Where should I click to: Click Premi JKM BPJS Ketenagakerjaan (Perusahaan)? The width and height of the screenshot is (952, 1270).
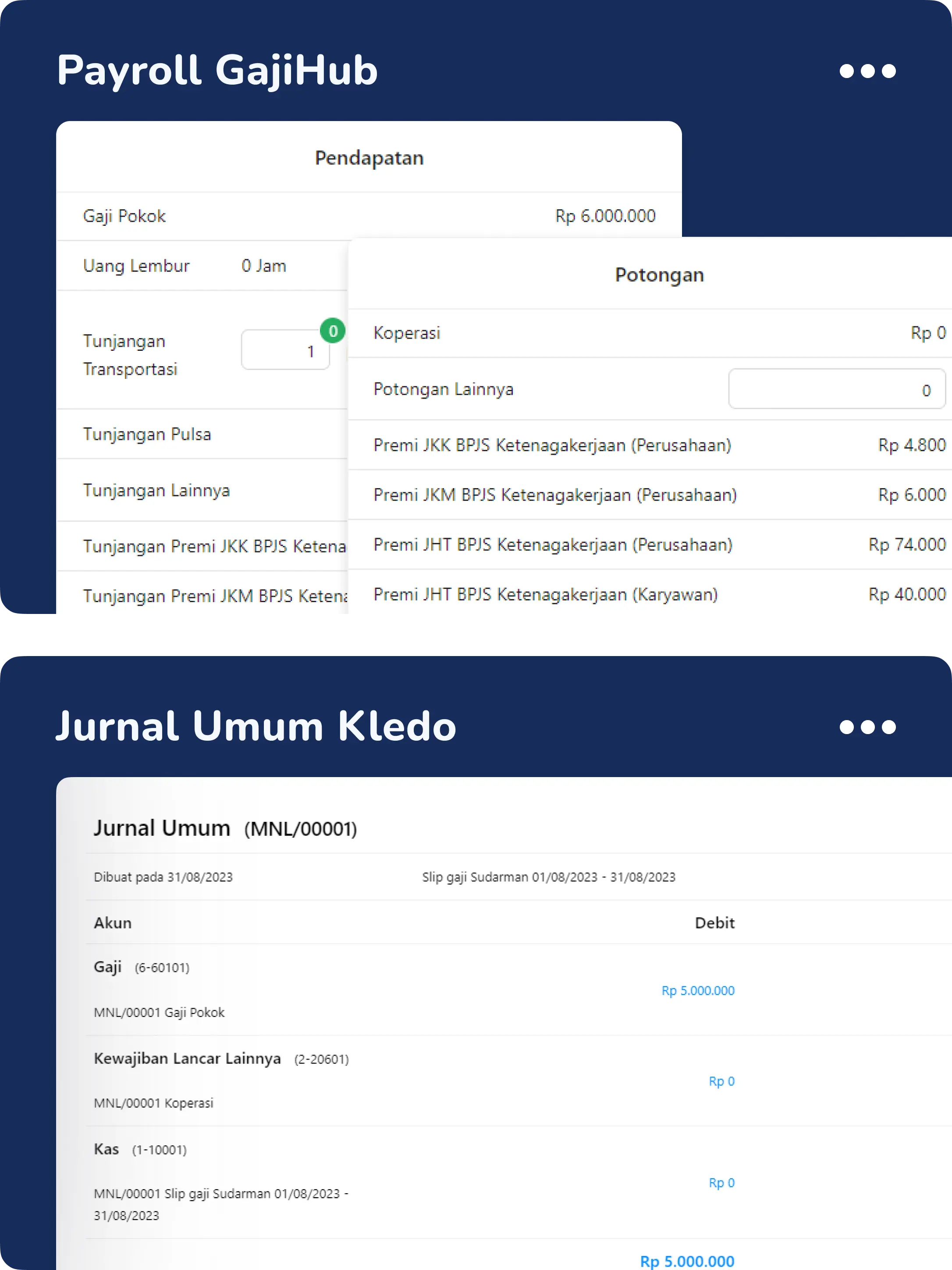pyautogui.click(x=555, y=495)
